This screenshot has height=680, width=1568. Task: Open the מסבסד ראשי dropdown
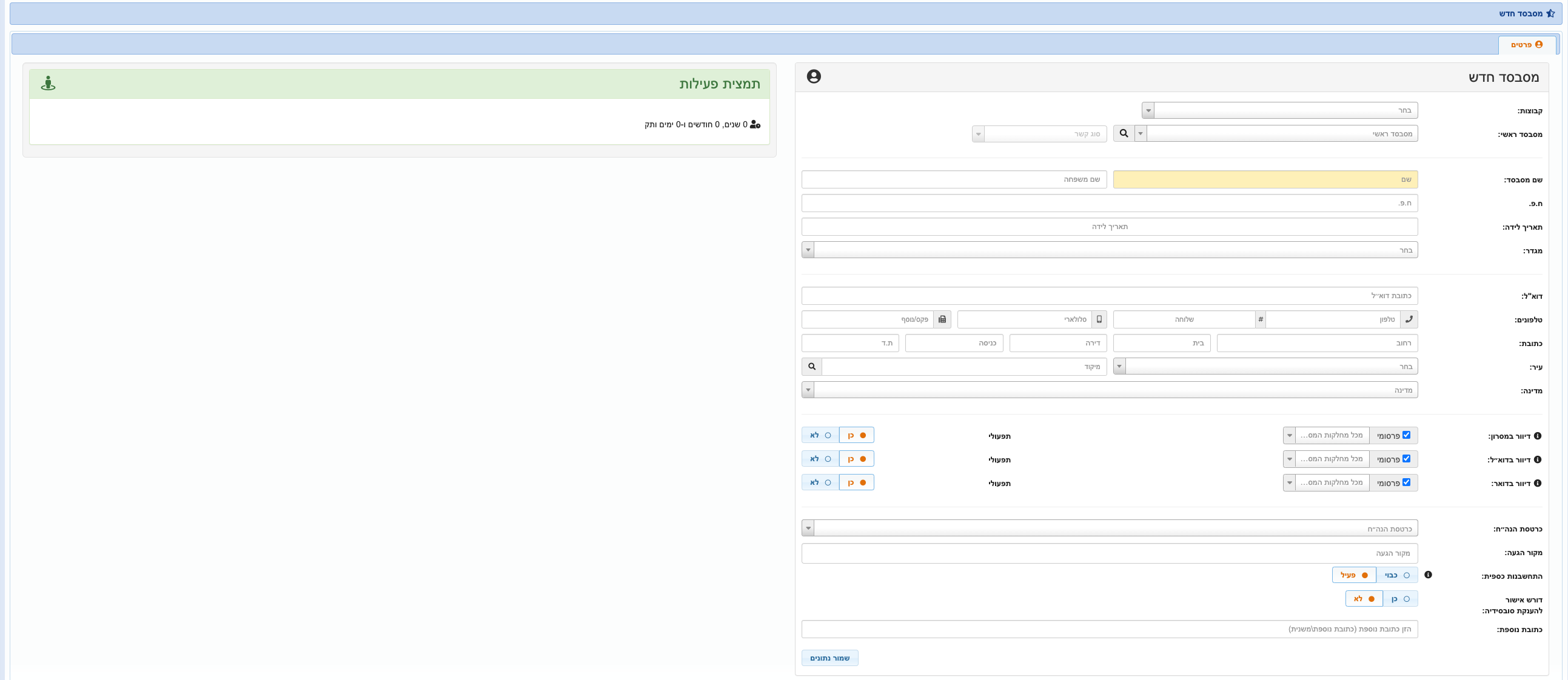[1276, 133]
